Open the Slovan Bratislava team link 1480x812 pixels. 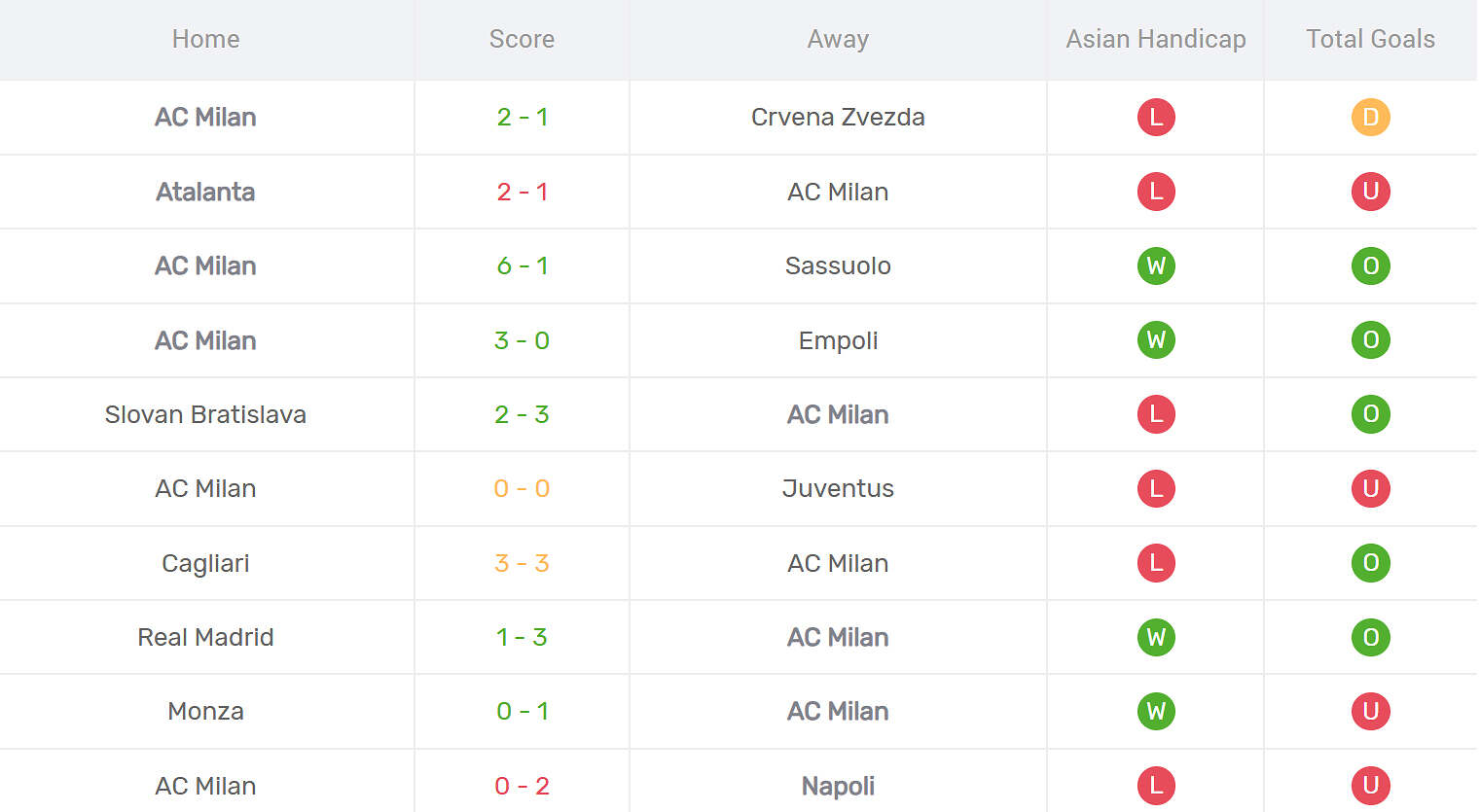pos(205,414)
